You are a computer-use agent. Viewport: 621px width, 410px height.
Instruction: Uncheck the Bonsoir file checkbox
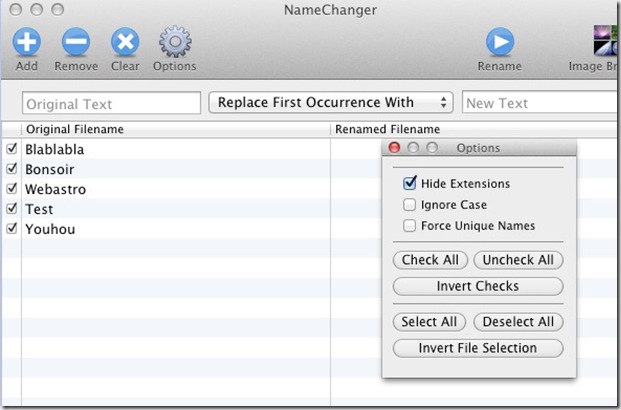(x=12, y=169)
